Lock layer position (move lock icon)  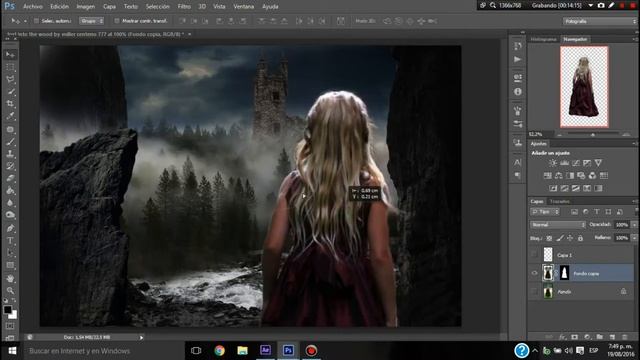tap(570, 238)
